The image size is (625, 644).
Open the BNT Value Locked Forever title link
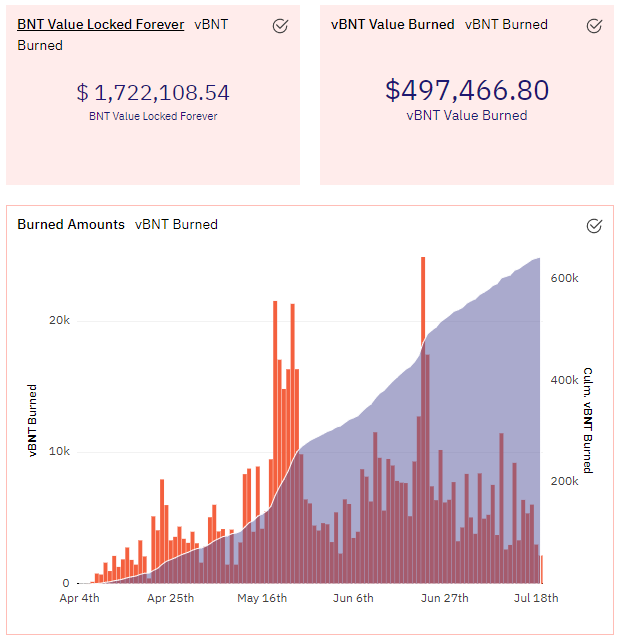pos(101,24)
